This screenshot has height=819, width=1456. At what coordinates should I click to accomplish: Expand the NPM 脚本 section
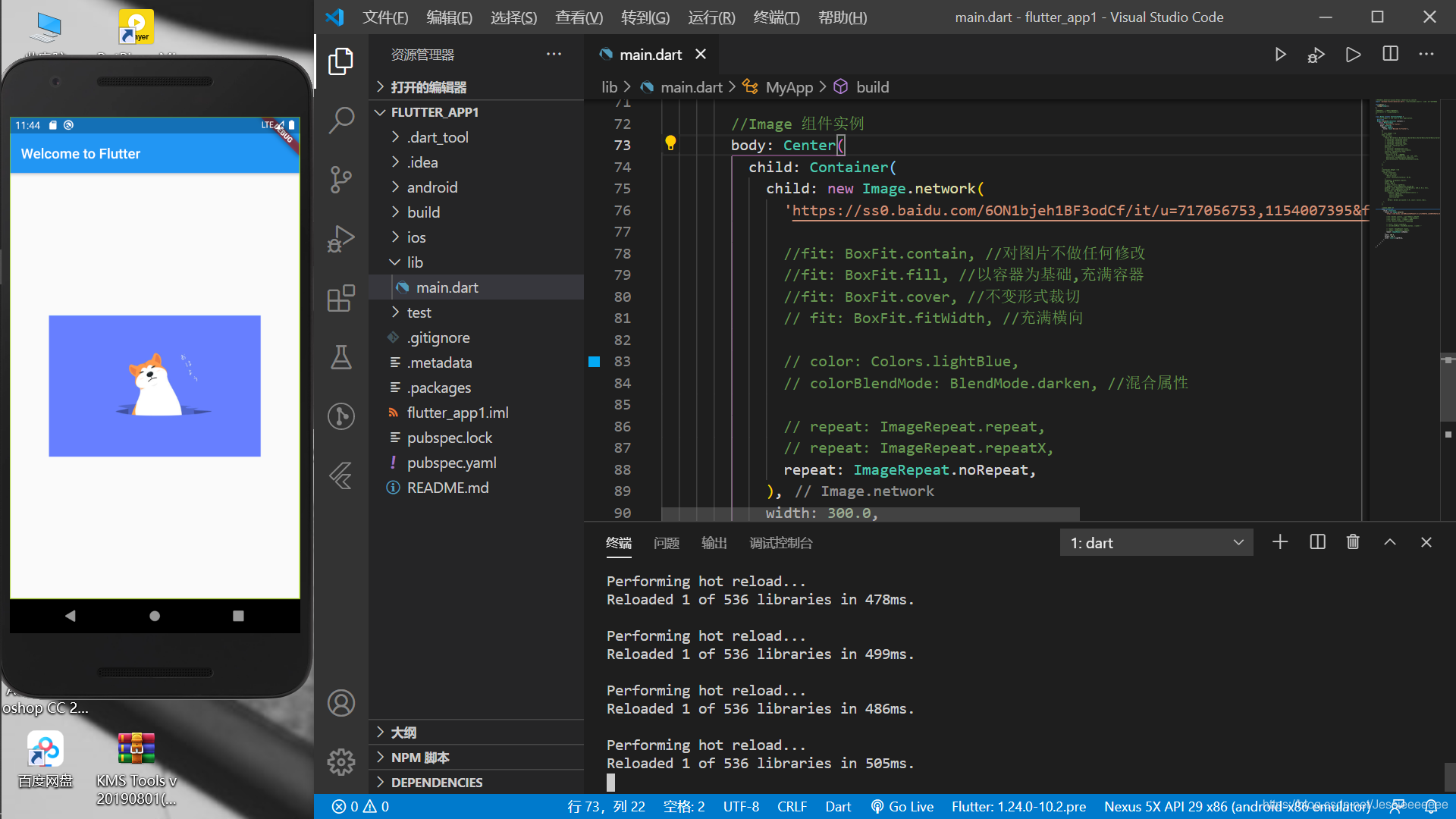pos(475,758)
